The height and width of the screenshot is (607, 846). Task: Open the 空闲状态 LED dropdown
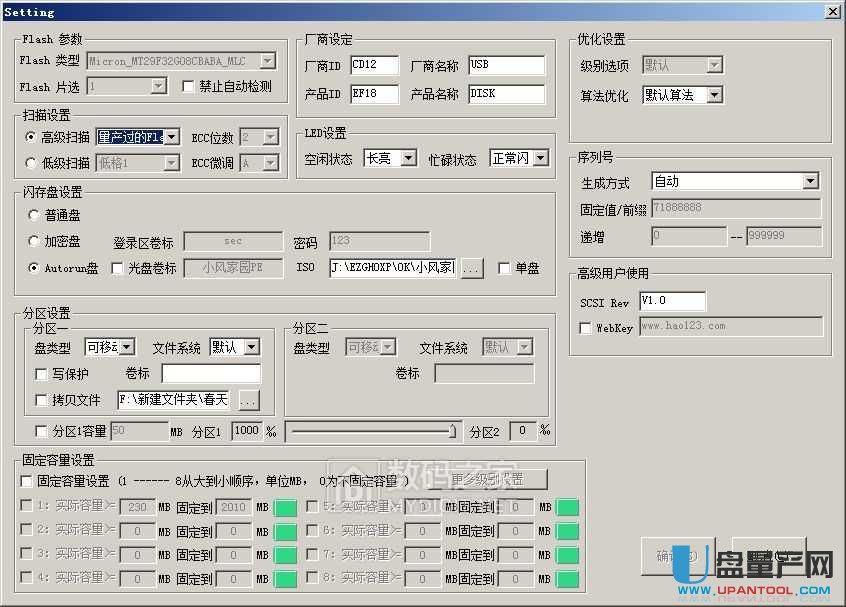coord(407,157)
